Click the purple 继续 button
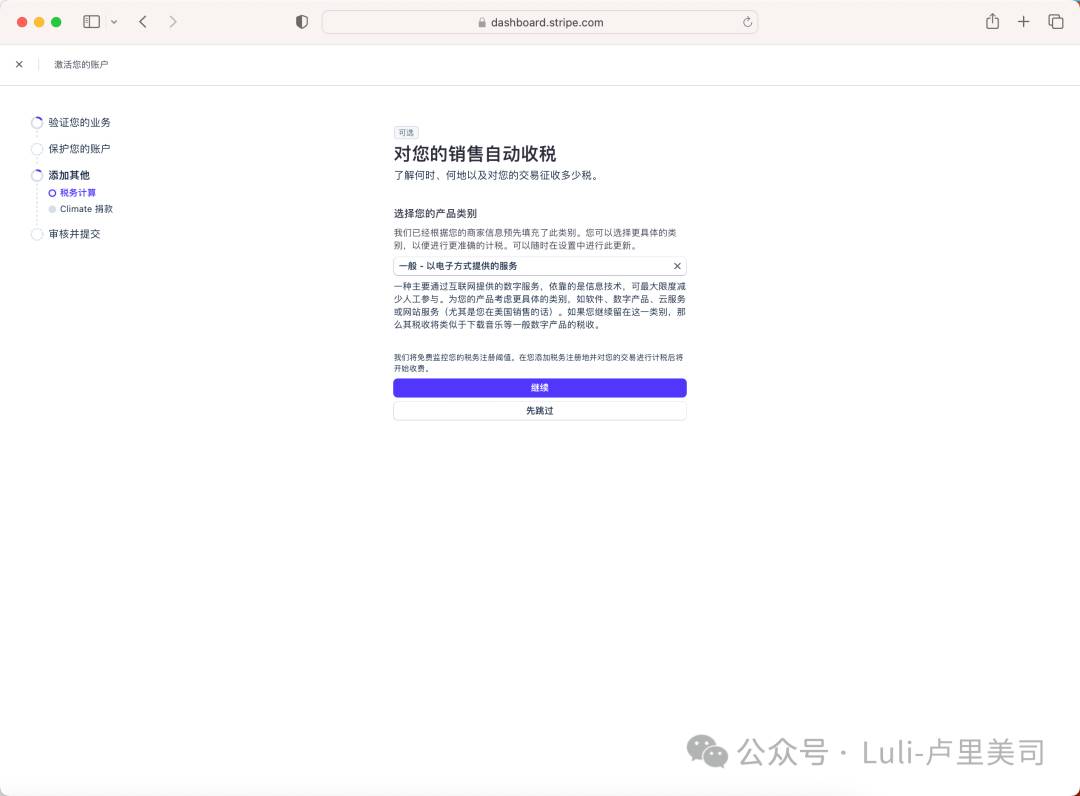Screen dimensions: 1080x796 point(539,388)
